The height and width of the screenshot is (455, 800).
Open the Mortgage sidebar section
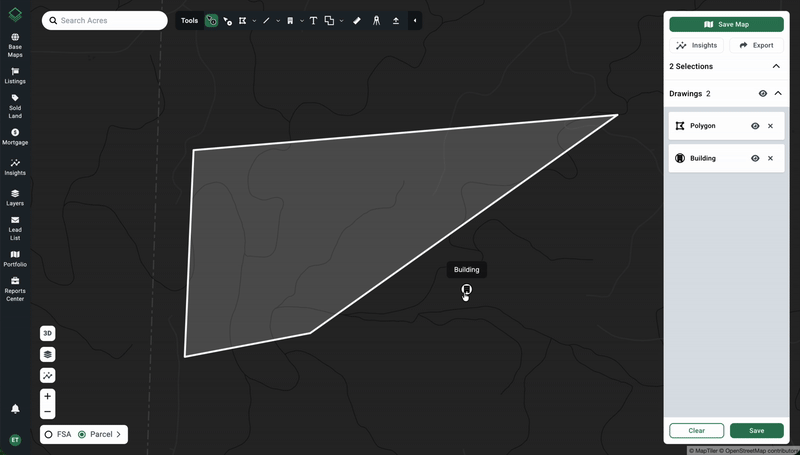coord(15,137)
